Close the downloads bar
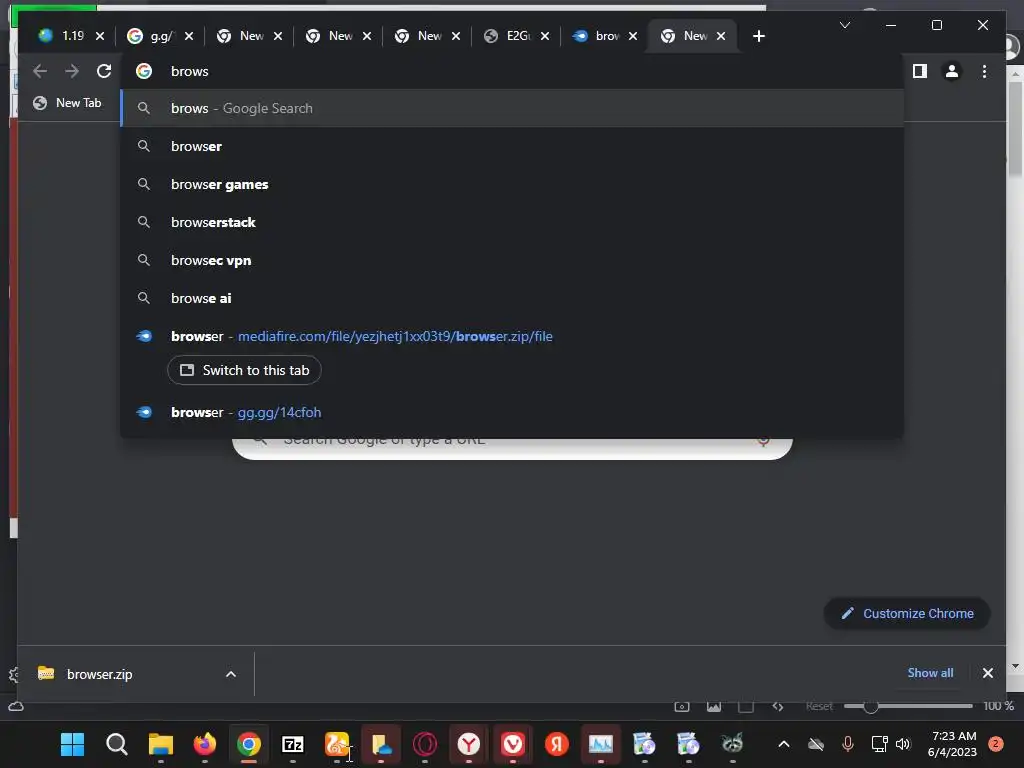The image size is (1024, 768). tap(987, 673)
